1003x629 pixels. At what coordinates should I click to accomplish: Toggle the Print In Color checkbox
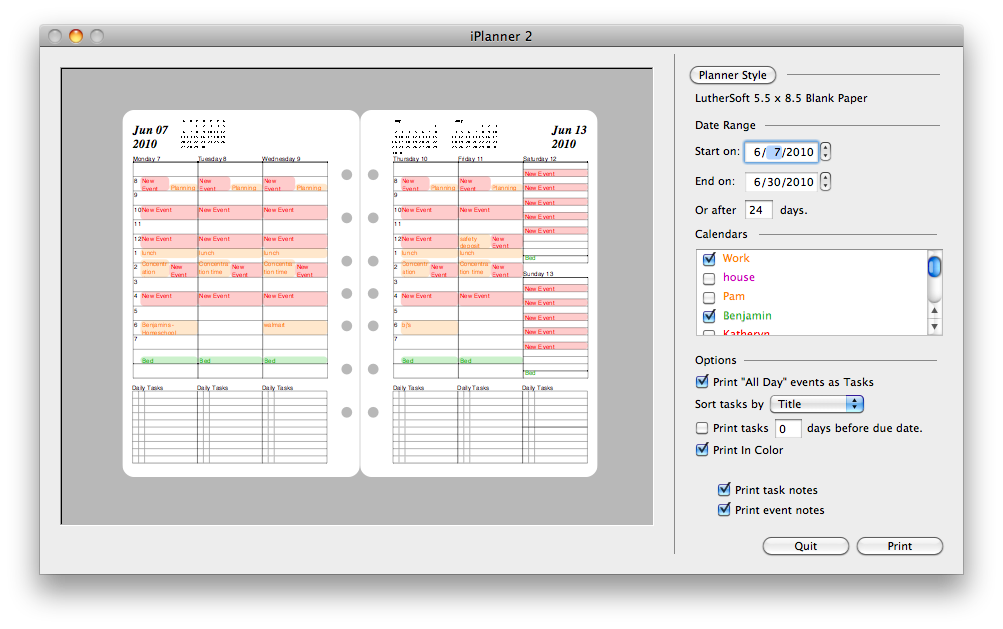tap(702, 450)
